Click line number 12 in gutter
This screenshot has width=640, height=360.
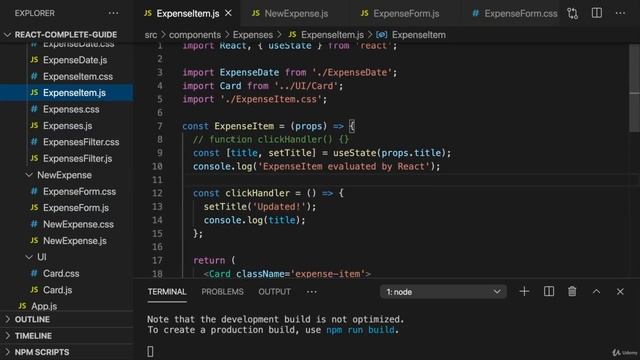(x=158, y=193)
